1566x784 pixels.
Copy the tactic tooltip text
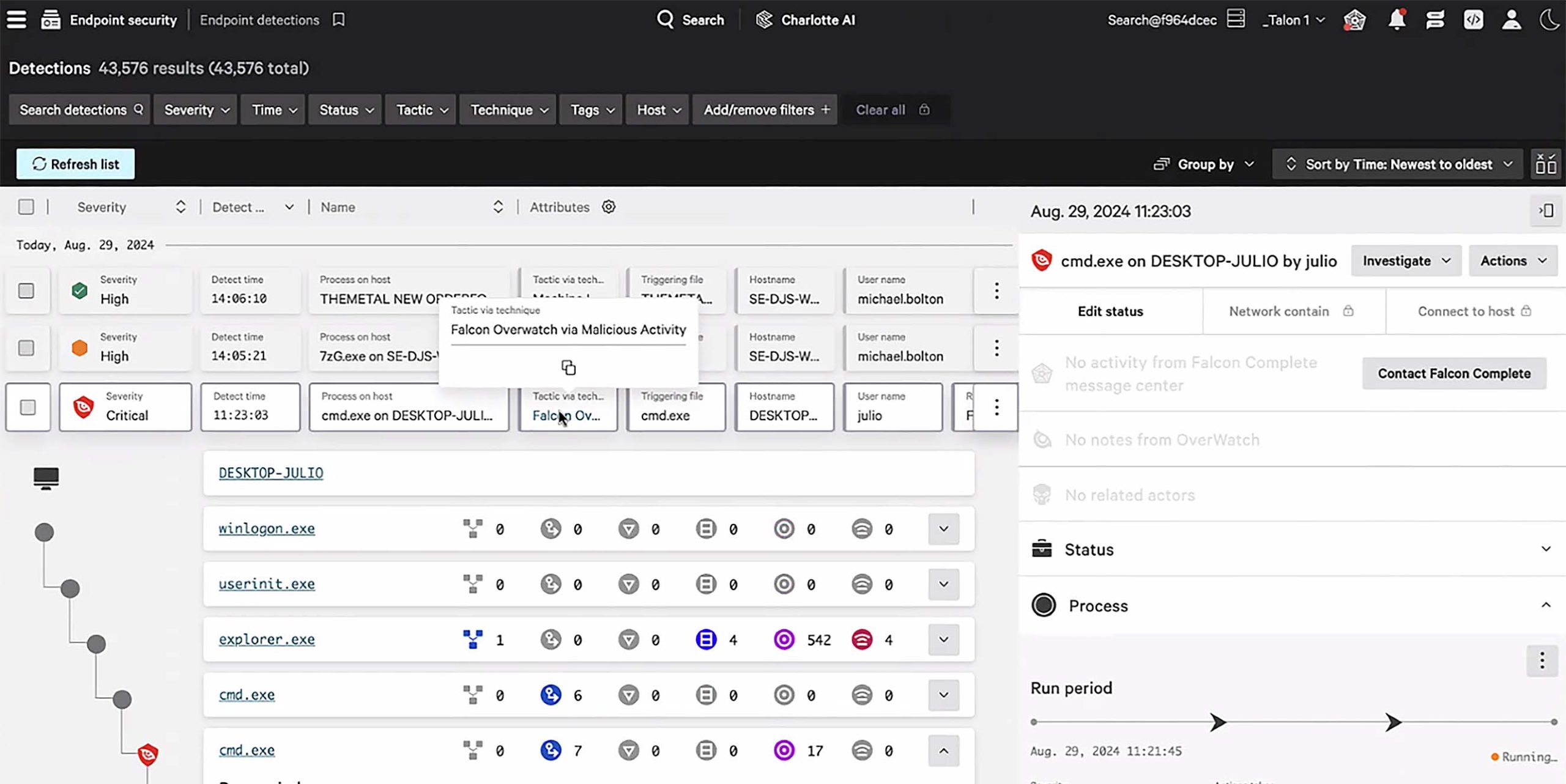point(568,368)
